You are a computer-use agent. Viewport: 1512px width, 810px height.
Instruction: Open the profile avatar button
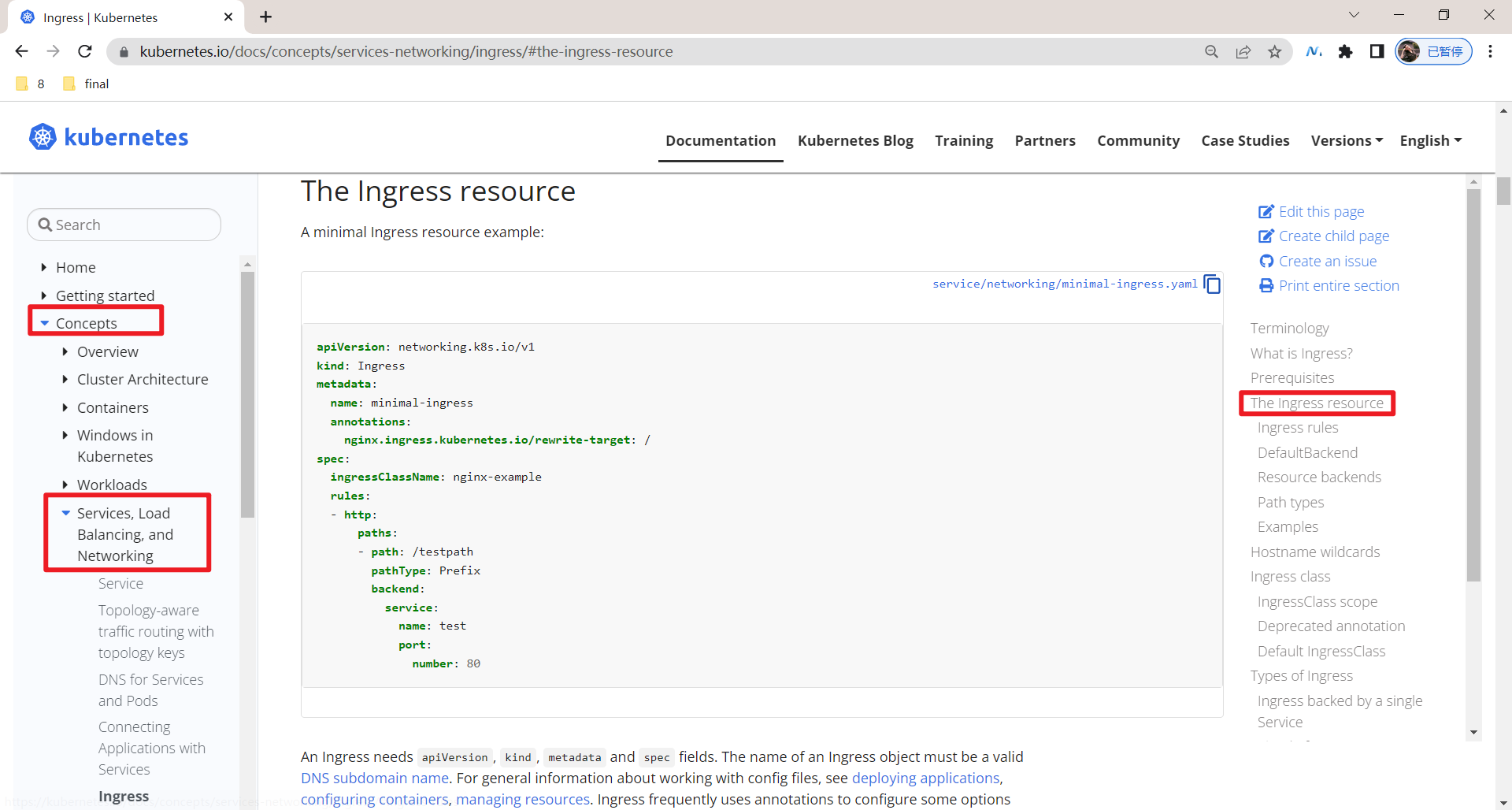pos(1433,52)
